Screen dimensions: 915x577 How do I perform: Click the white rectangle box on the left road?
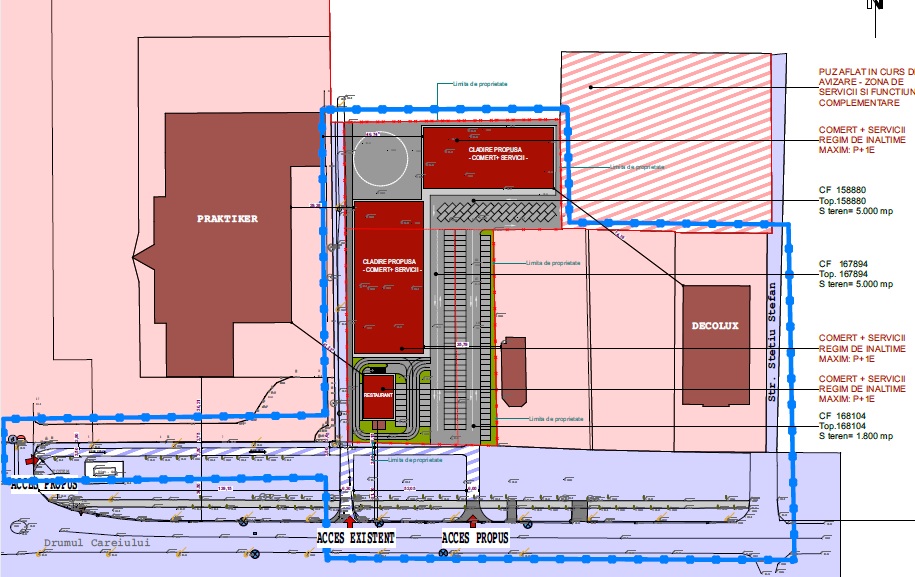pos(102,470)
